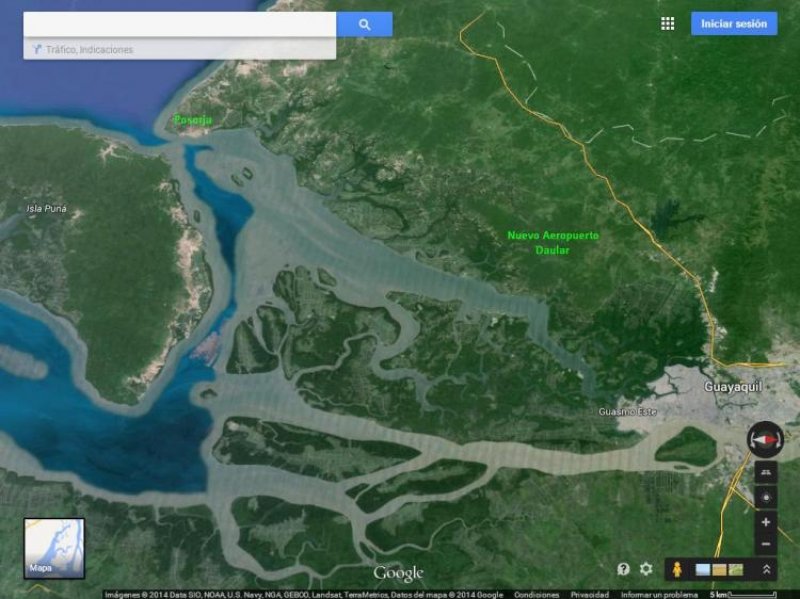Click the Iniciar sesión button
The width and height of the screenshot is (800, 599).
734,24
